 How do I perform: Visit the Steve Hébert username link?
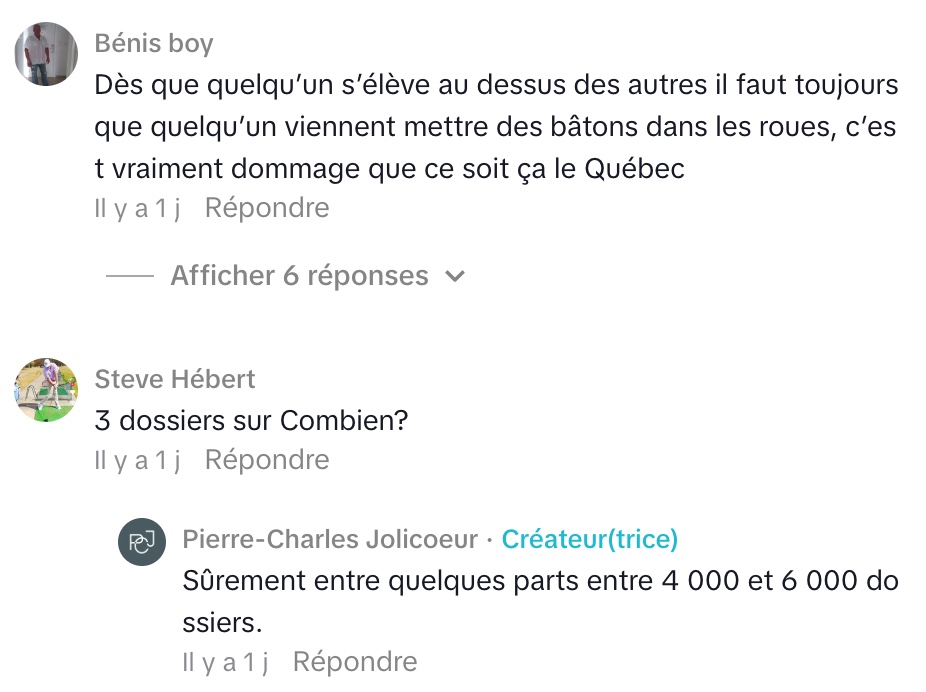175,380
